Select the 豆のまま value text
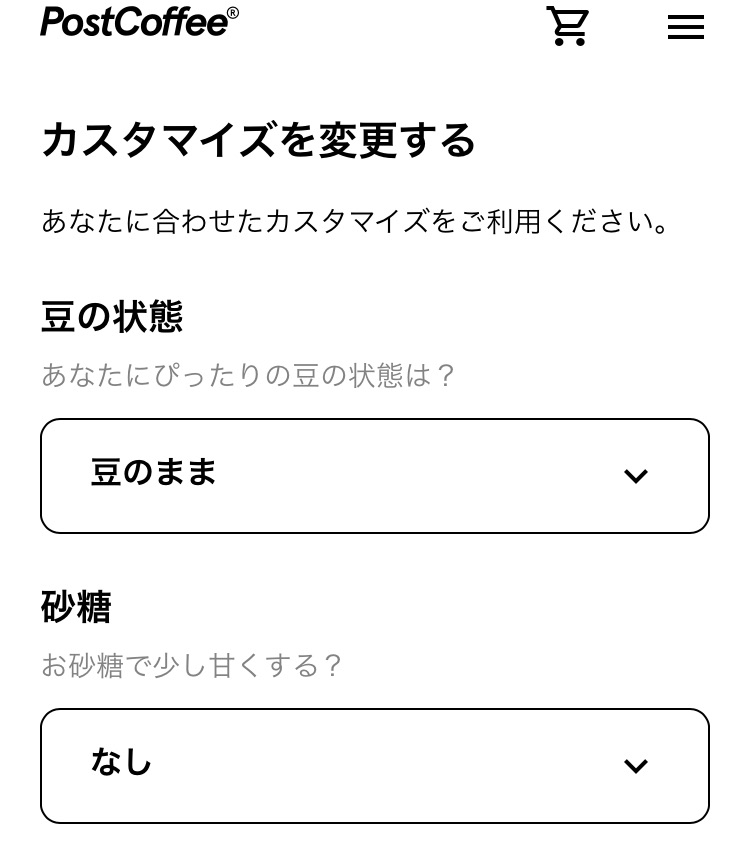The image size is (750, 845). click(154, 473)
